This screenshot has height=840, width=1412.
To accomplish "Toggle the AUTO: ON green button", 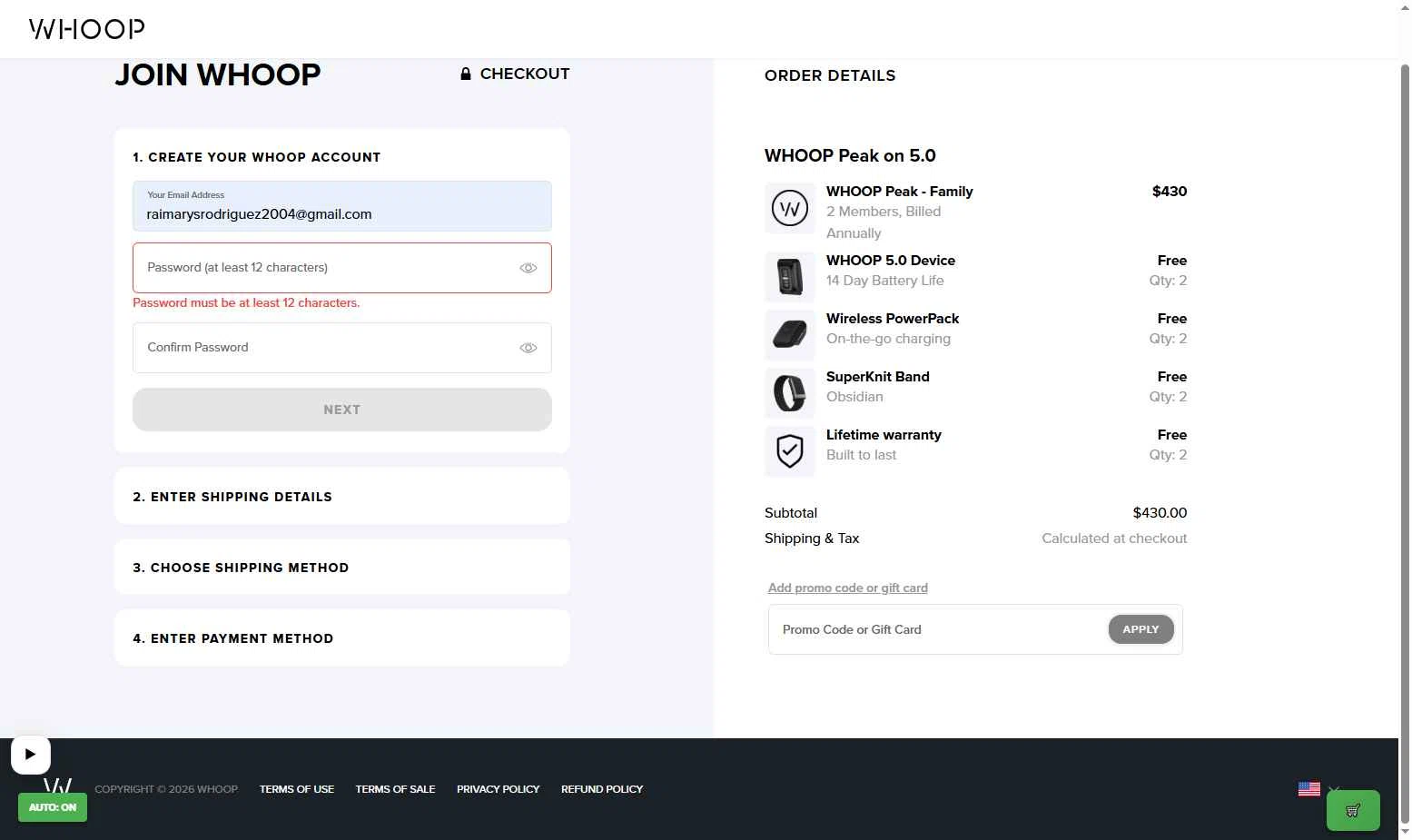I will (53, 807).
